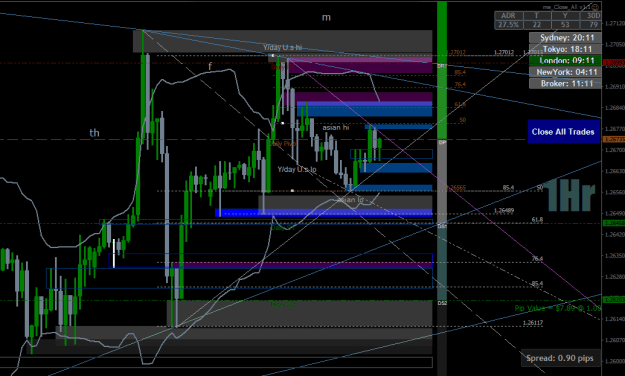Click the Spread: 0.90 pips label
The height and width of the screenshot is (376, 625).
pos(560,358)
